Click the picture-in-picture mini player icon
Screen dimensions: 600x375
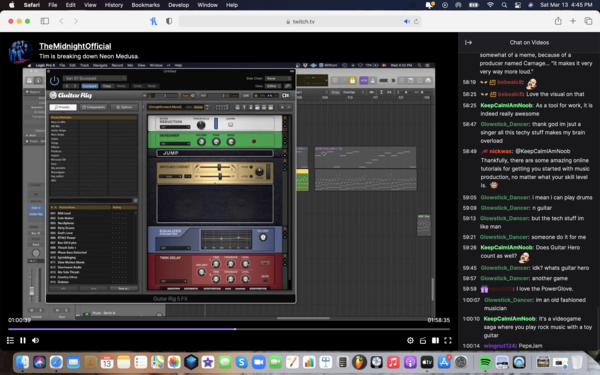tap(423, 340)
